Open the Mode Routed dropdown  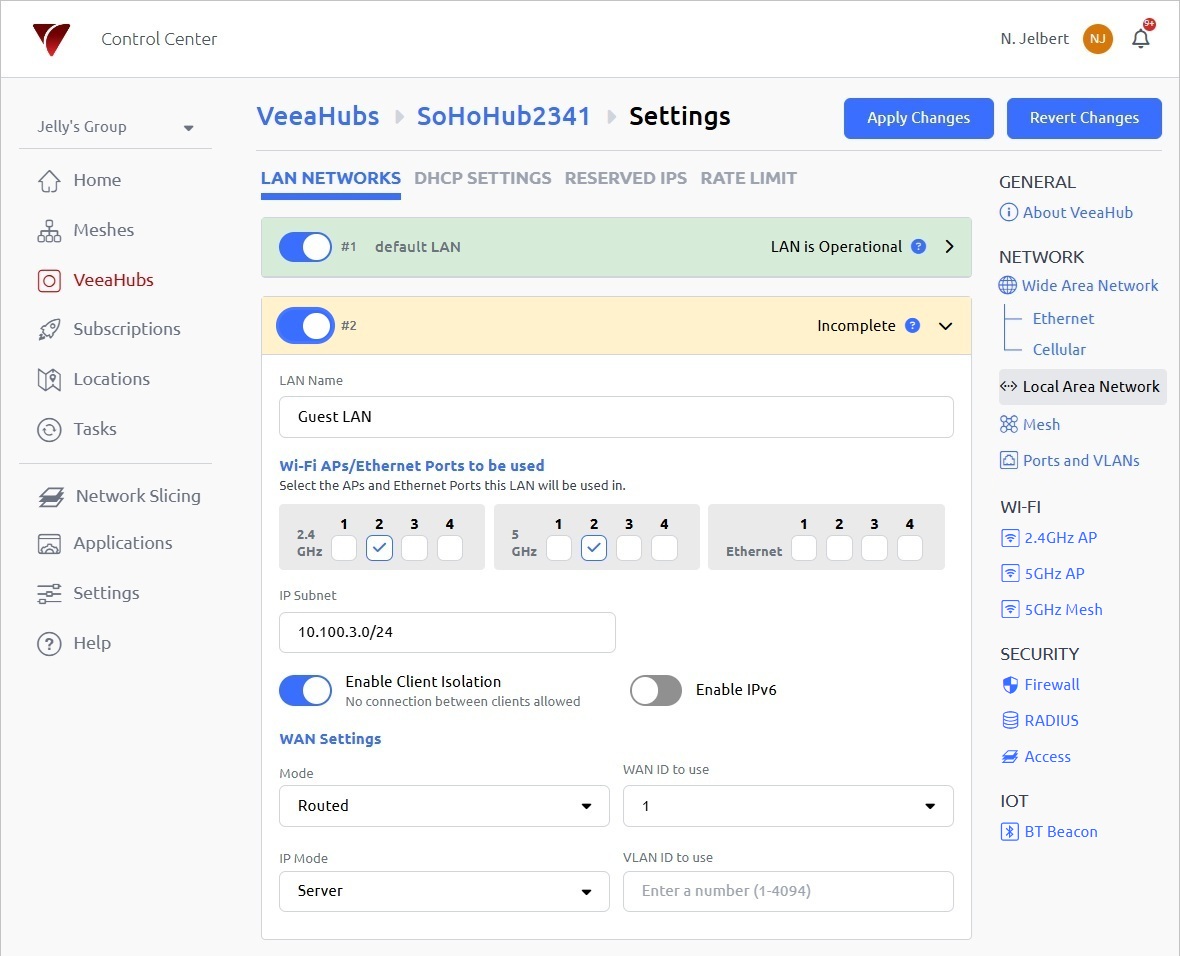[x=444, y=805]
